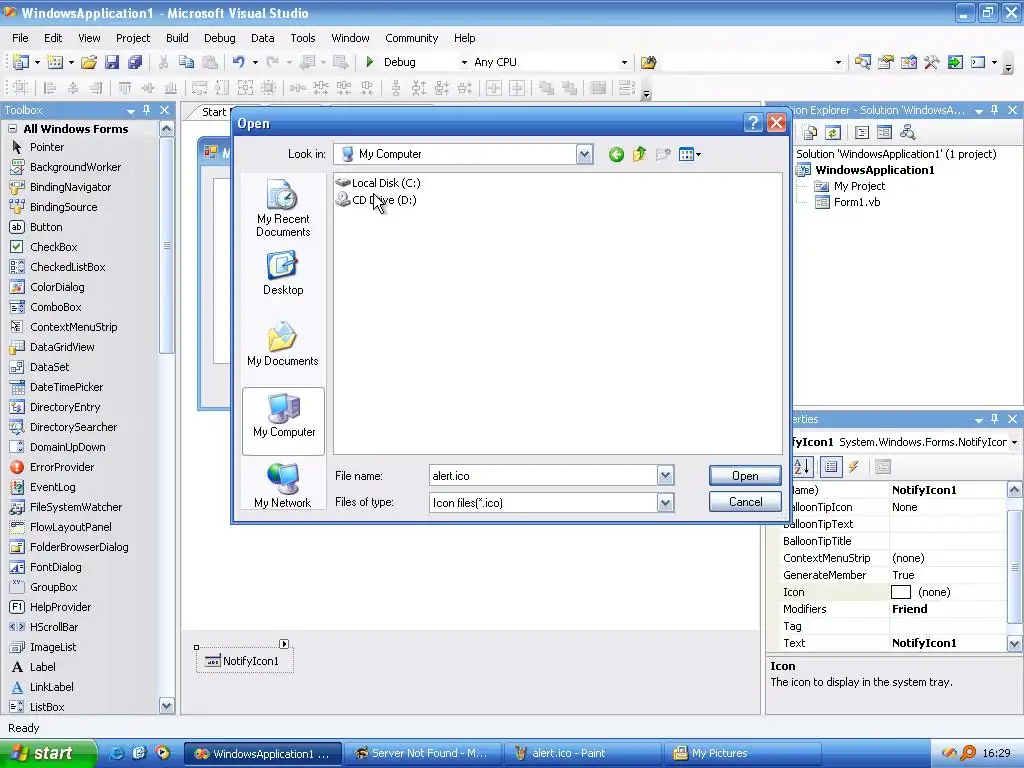This screenshot has width=1024, height=768.
Task: Toggle auto-hide pin on Properties panel
Action: (995, 419)
